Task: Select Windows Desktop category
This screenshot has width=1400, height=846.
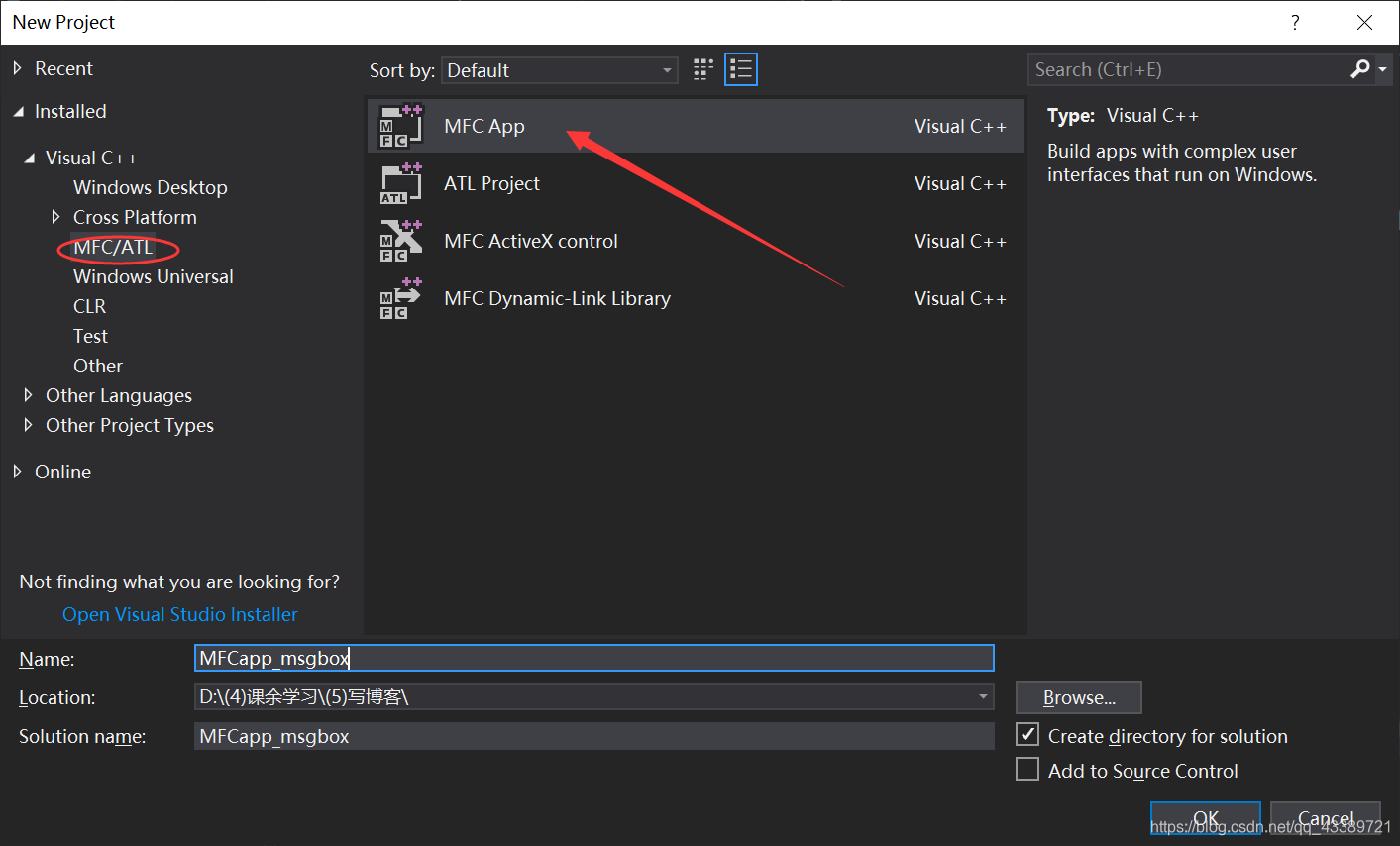Action: (x=151, y=187)
